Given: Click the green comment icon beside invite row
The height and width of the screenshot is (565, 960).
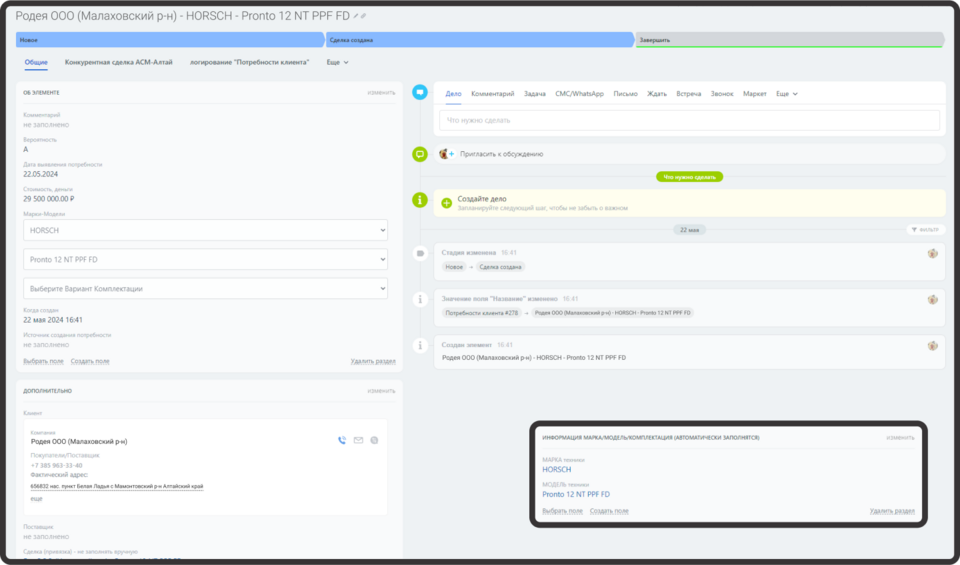Looking at the screenshot, I should click(420, 154).
